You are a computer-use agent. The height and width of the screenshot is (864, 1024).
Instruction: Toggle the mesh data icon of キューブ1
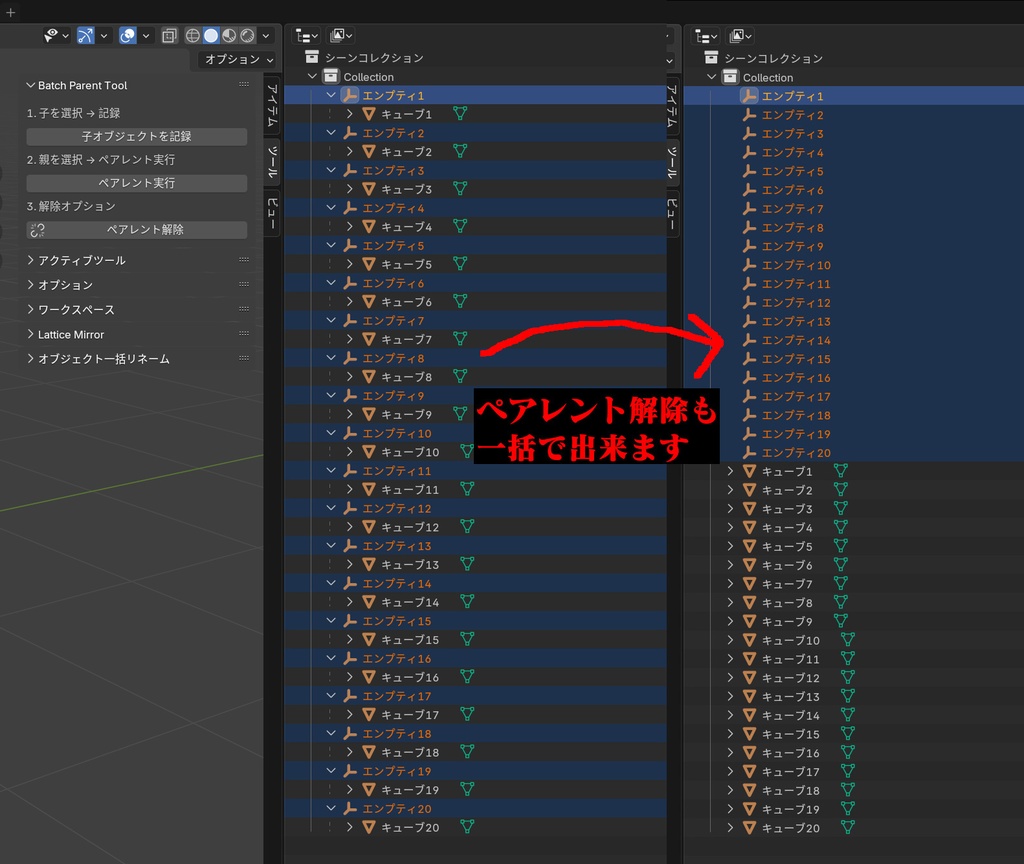coord(460,113)
